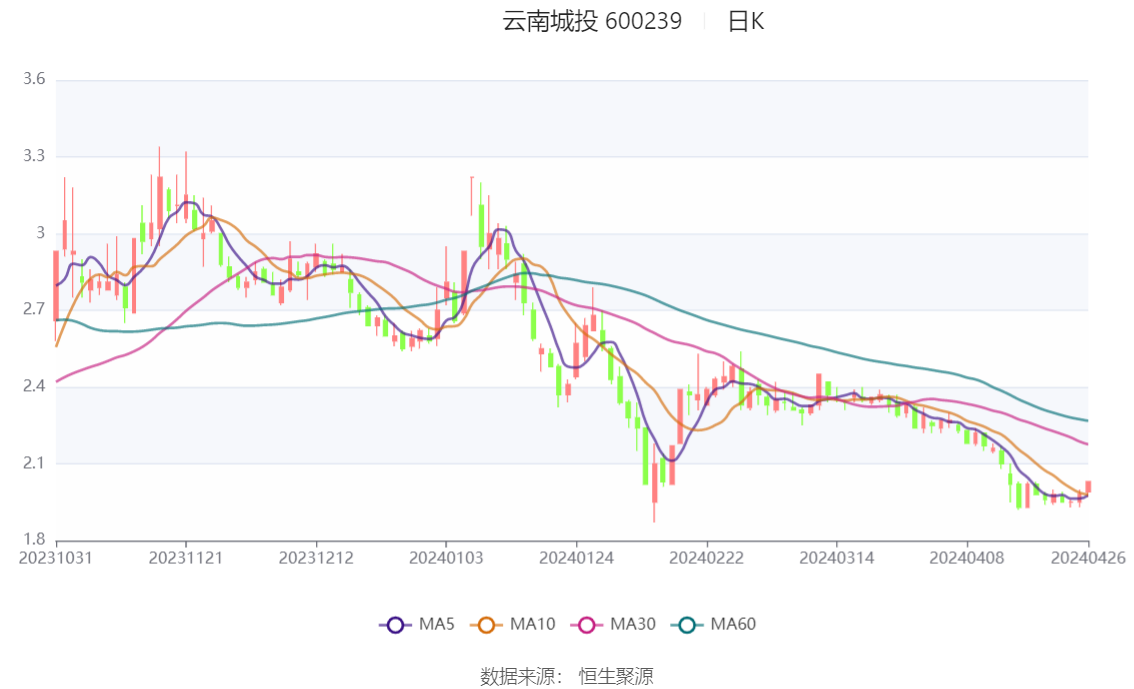The width and height of the screenshot is (1134, 689).
Task: Hide the MA10 line via its label
Action: (532, 624)
